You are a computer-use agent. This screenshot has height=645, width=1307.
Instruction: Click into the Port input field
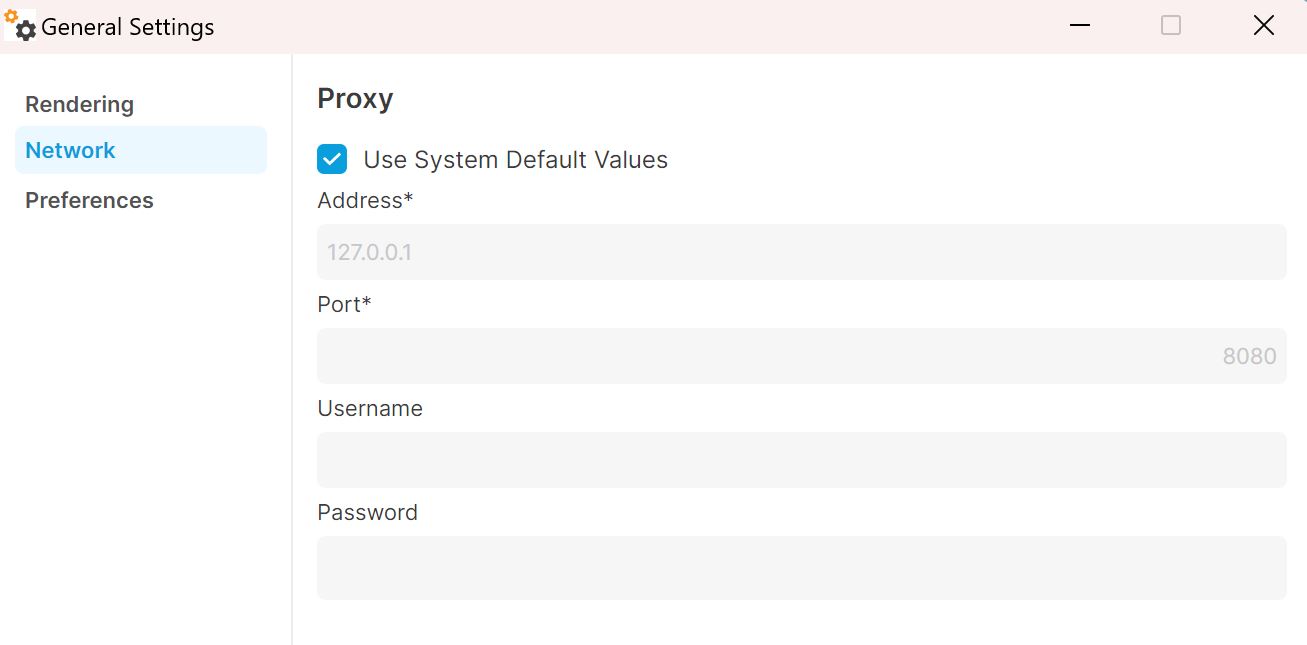click(801, 356)
